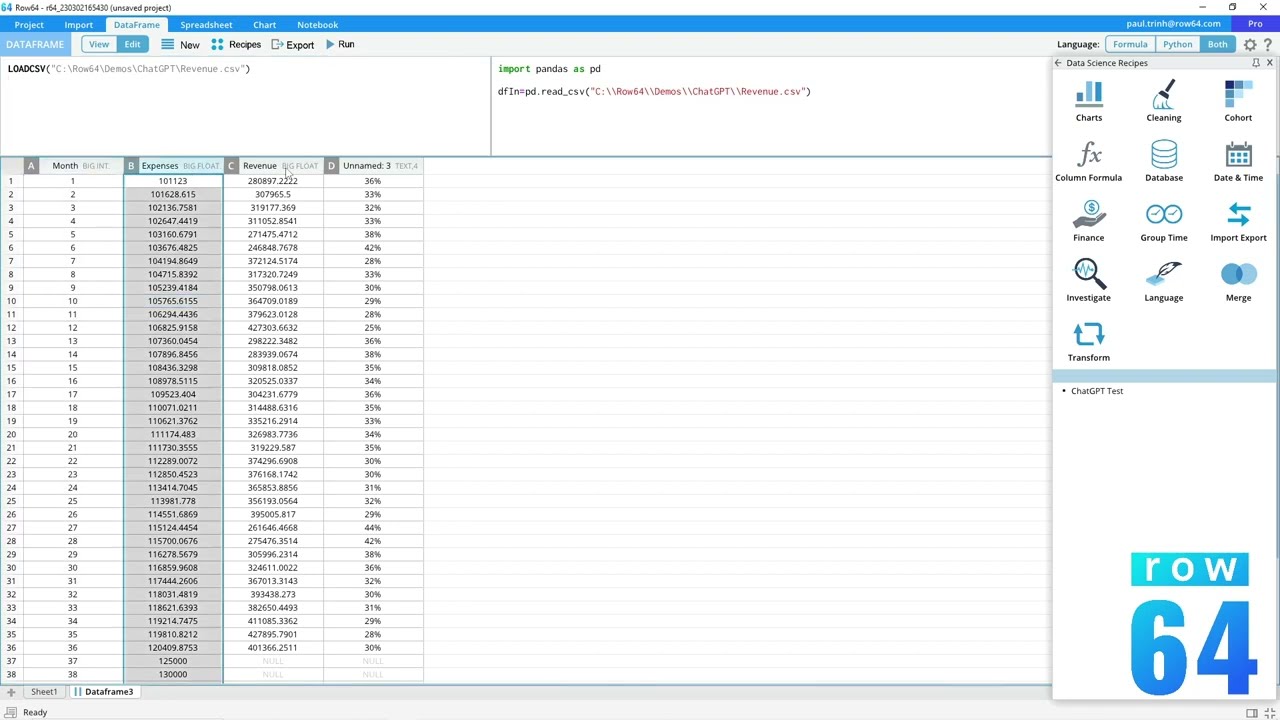Select Expenses cell 101123
This screenshot has width=1280, height=720.
[173, 181]
